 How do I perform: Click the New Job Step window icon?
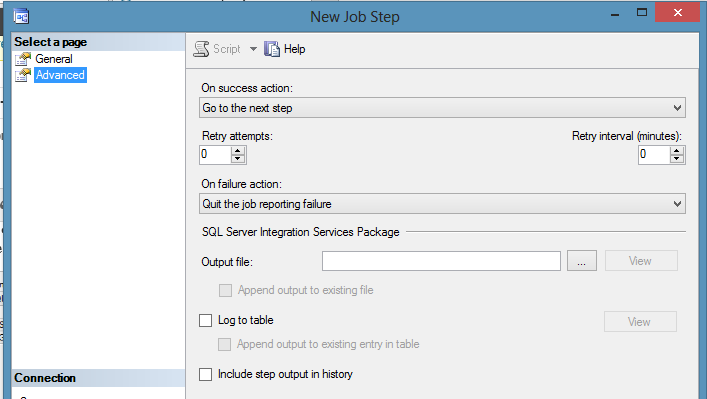[x=21, y=17]
